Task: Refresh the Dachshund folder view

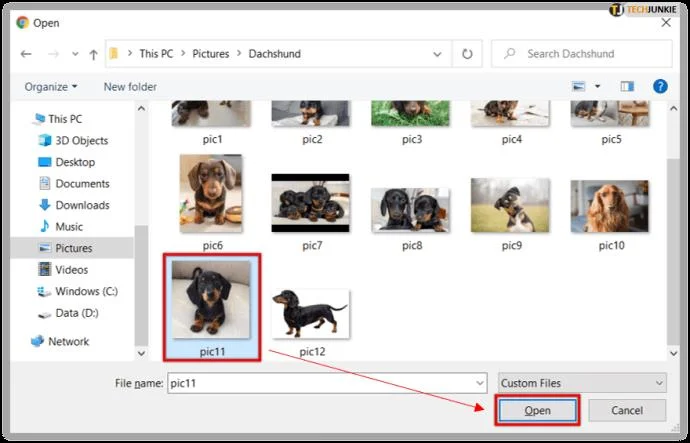Action: 467,54
